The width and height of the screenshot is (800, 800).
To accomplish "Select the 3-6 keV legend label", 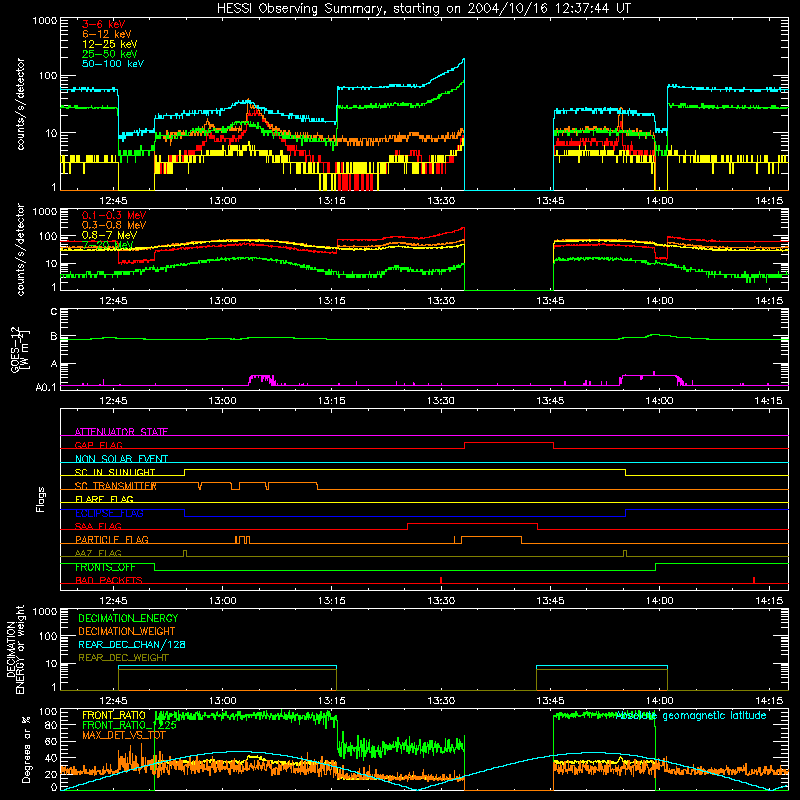I will (x=104, y=24).
